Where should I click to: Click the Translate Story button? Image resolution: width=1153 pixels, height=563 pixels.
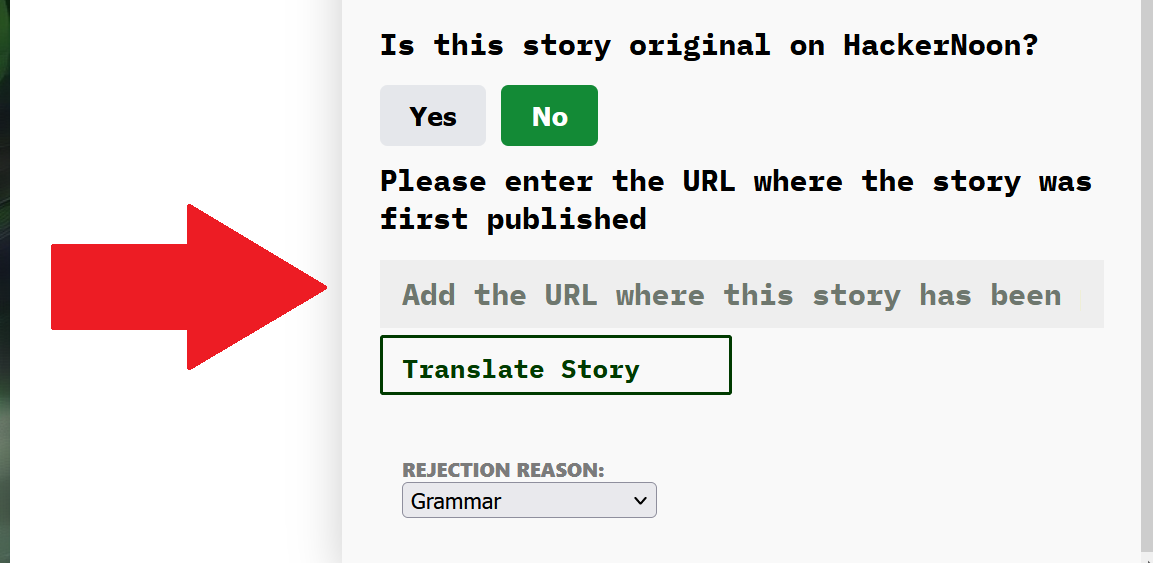coord(555,365)
